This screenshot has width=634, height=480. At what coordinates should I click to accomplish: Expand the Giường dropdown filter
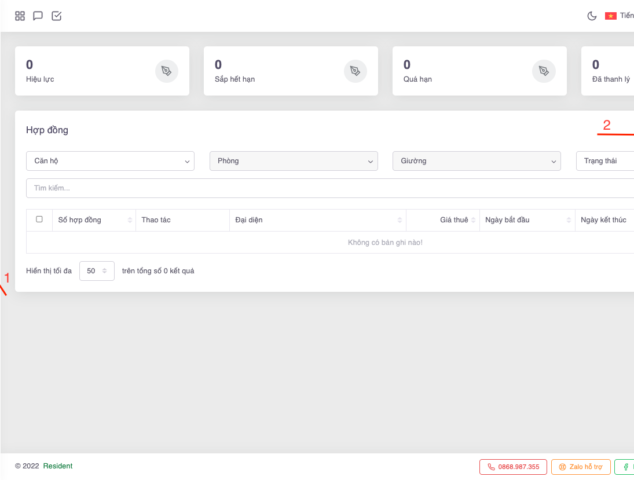[x=477, y=161]
